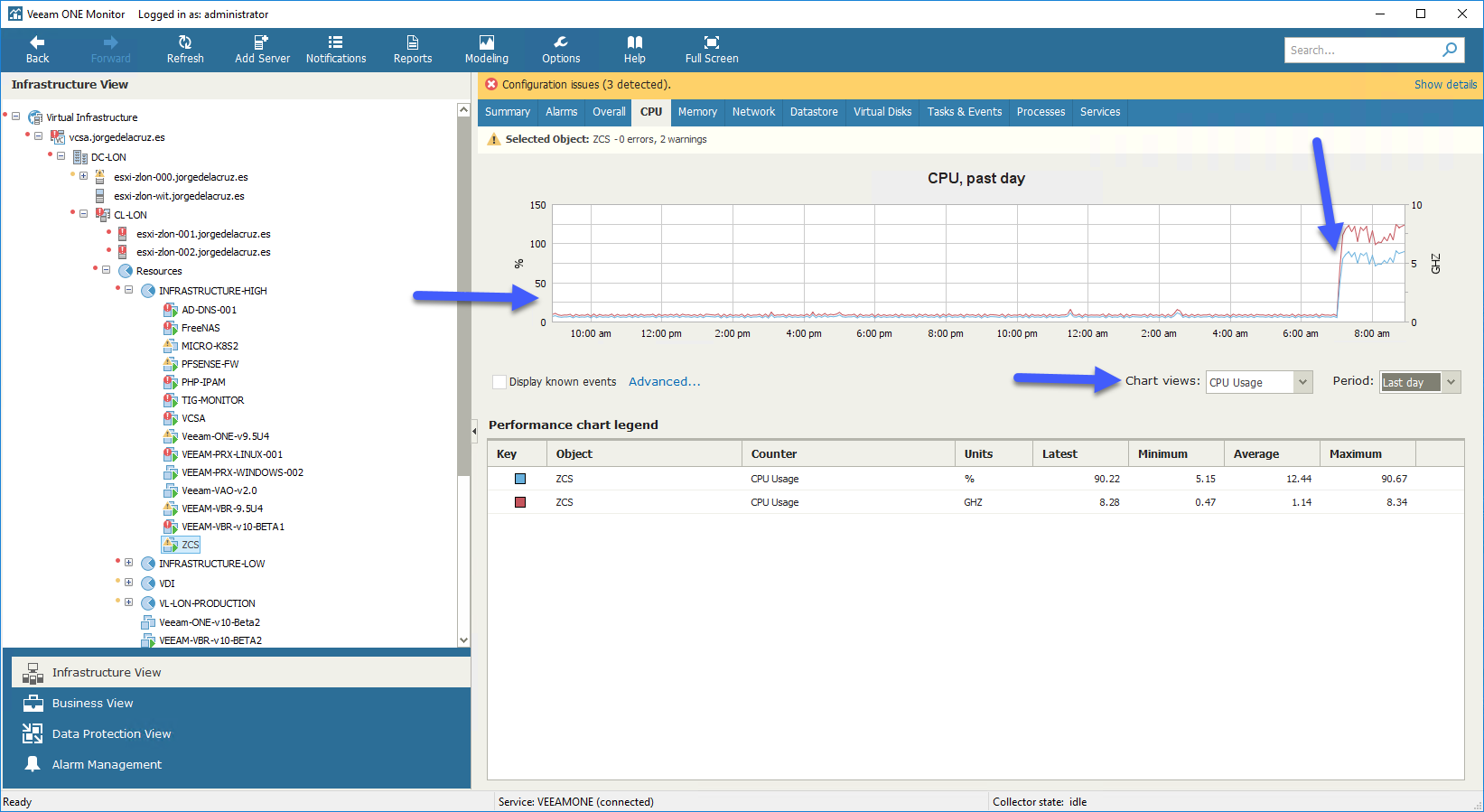Switch to the Memory tab
The height and width of the screenshot is (812, 1484).
tap(697, 112)
